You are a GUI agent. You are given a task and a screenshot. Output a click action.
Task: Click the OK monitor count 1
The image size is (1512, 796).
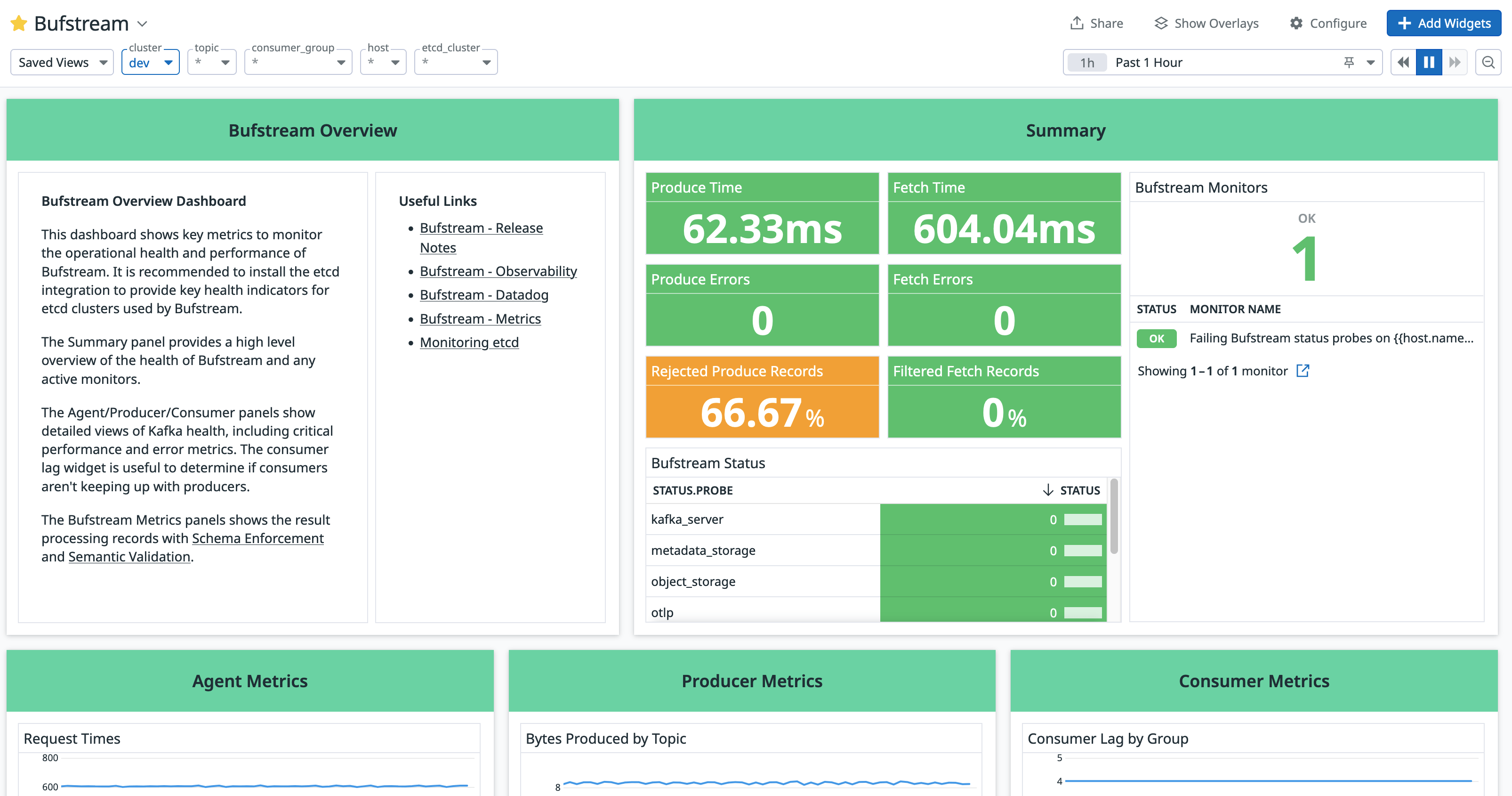(x=1305, y=259)
